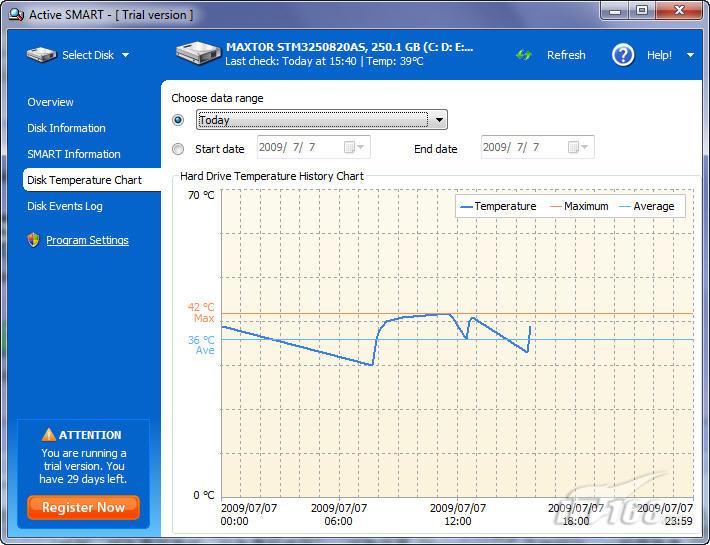Image resolution: width=710 pixels, height=545 pixels.
Task: Click the 42 °C Max label
Action: (201, 312)
